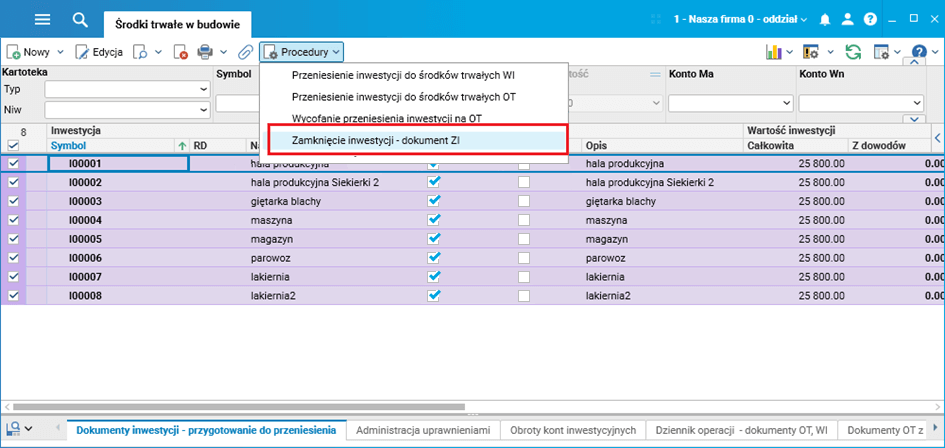Collapse filter panel with up chevron
This screenshot has height=448, width=945.
pyautogui.click(x=914, y=62)
